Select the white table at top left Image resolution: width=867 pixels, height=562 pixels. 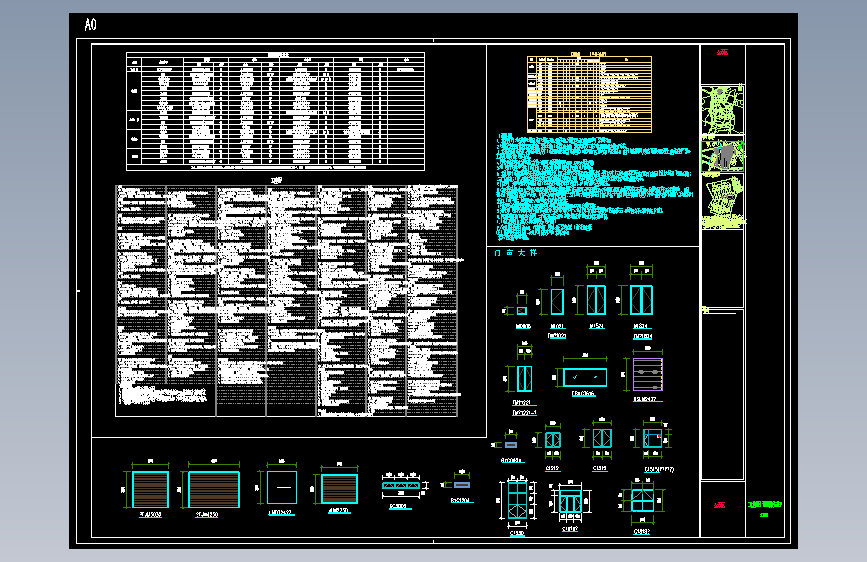pyautogui.click(x=275, y=111)
